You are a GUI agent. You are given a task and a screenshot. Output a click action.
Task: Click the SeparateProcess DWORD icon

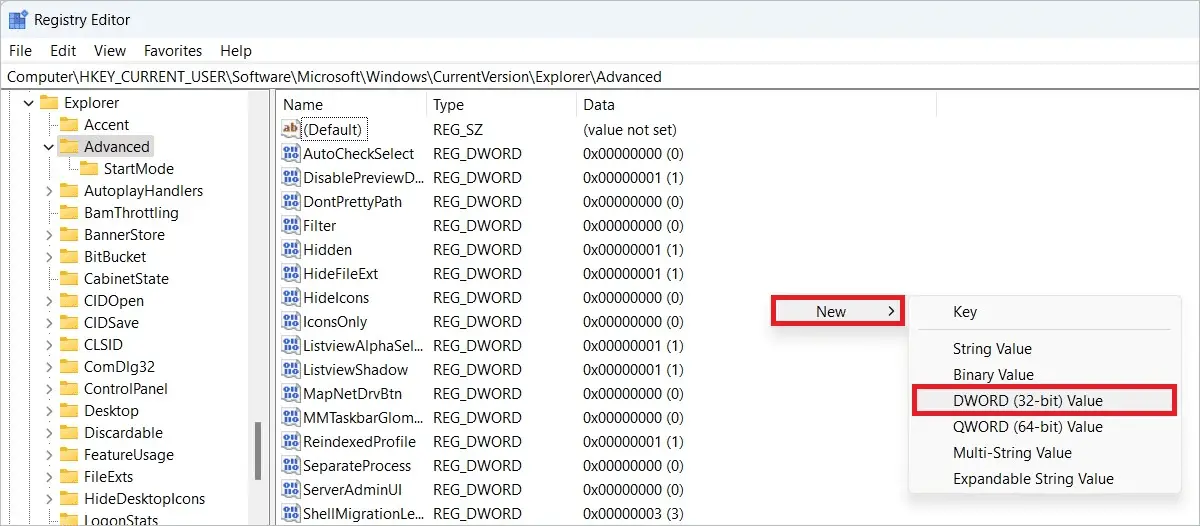pos(291,465)
